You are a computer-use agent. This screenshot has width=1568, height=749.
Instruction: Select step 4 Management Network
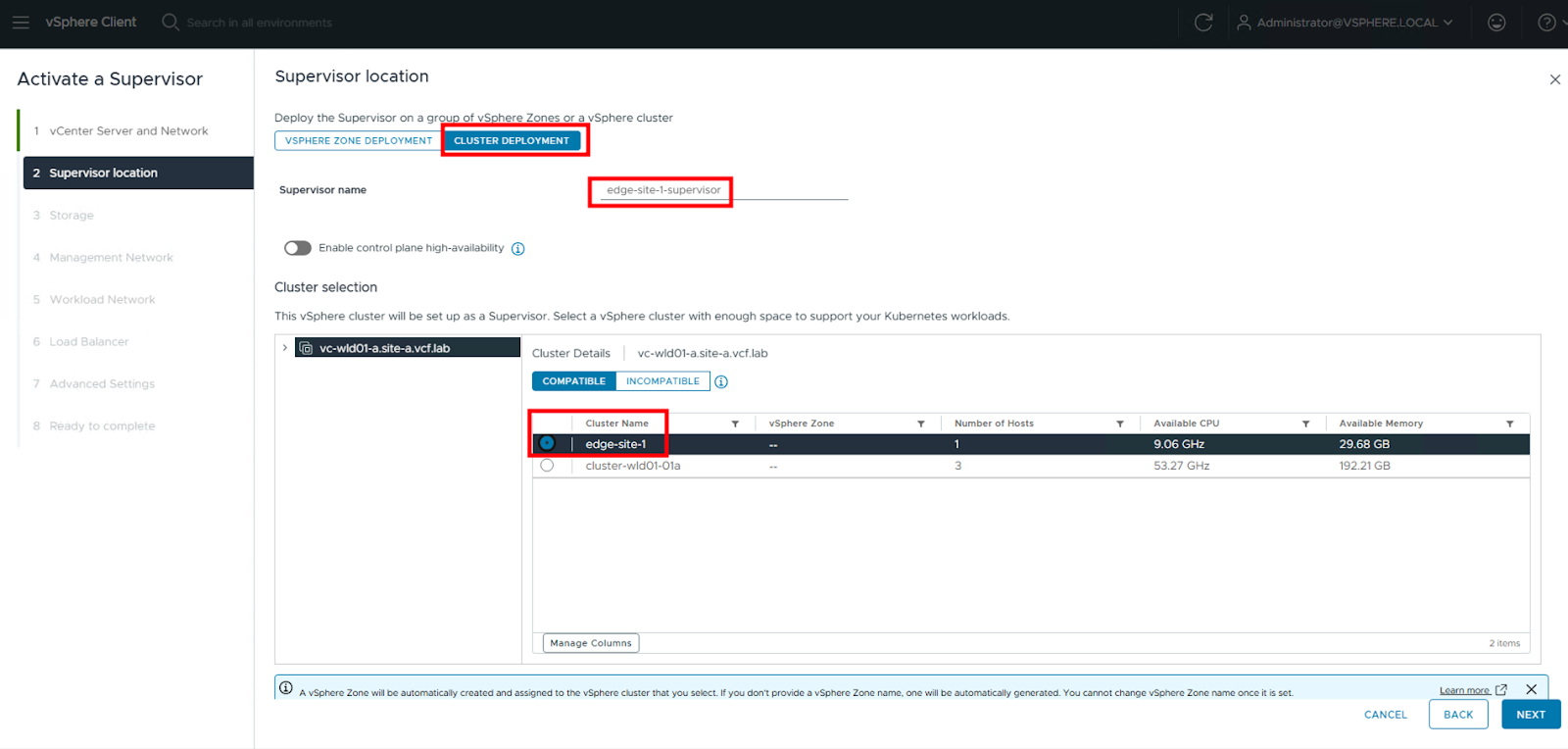pos(111,257)
